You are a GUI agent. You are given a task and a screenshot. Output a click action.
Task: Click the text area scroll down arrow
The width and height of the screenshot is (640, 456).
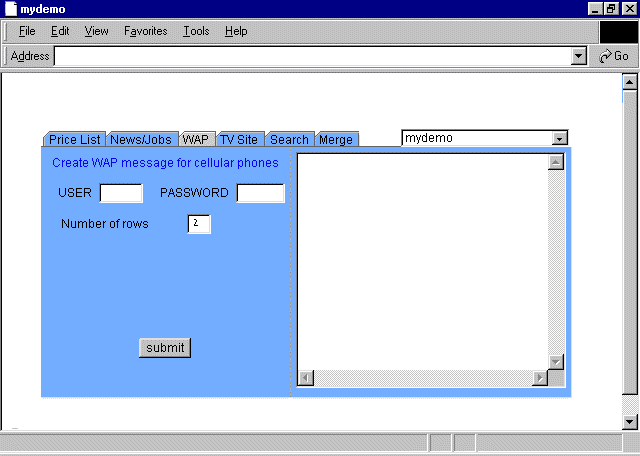(555, 361)
